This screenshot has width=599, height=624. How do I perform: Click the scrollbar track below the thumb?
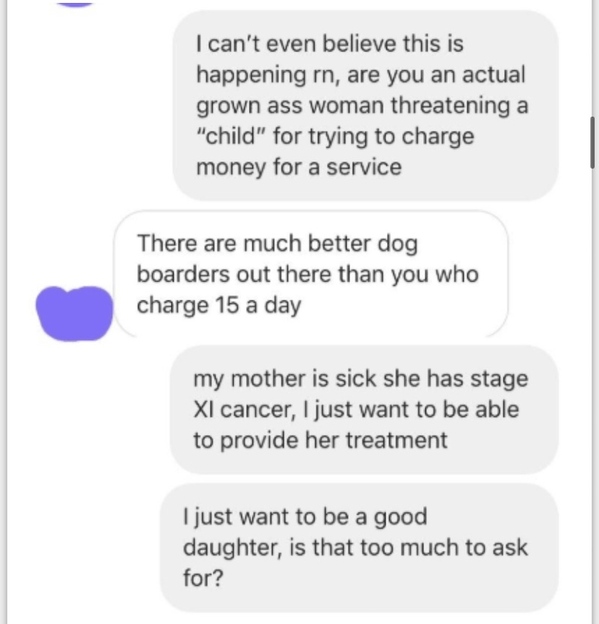pyautogui.click(x=592, y=394)
